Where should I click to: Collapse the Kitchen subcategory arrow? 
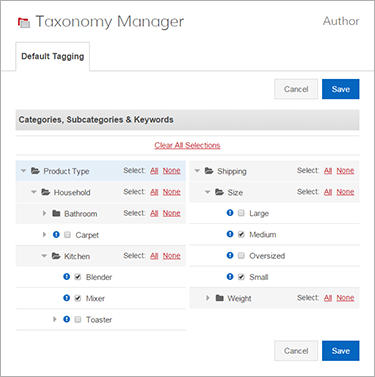pyautogui.click(x=44, y=256)
